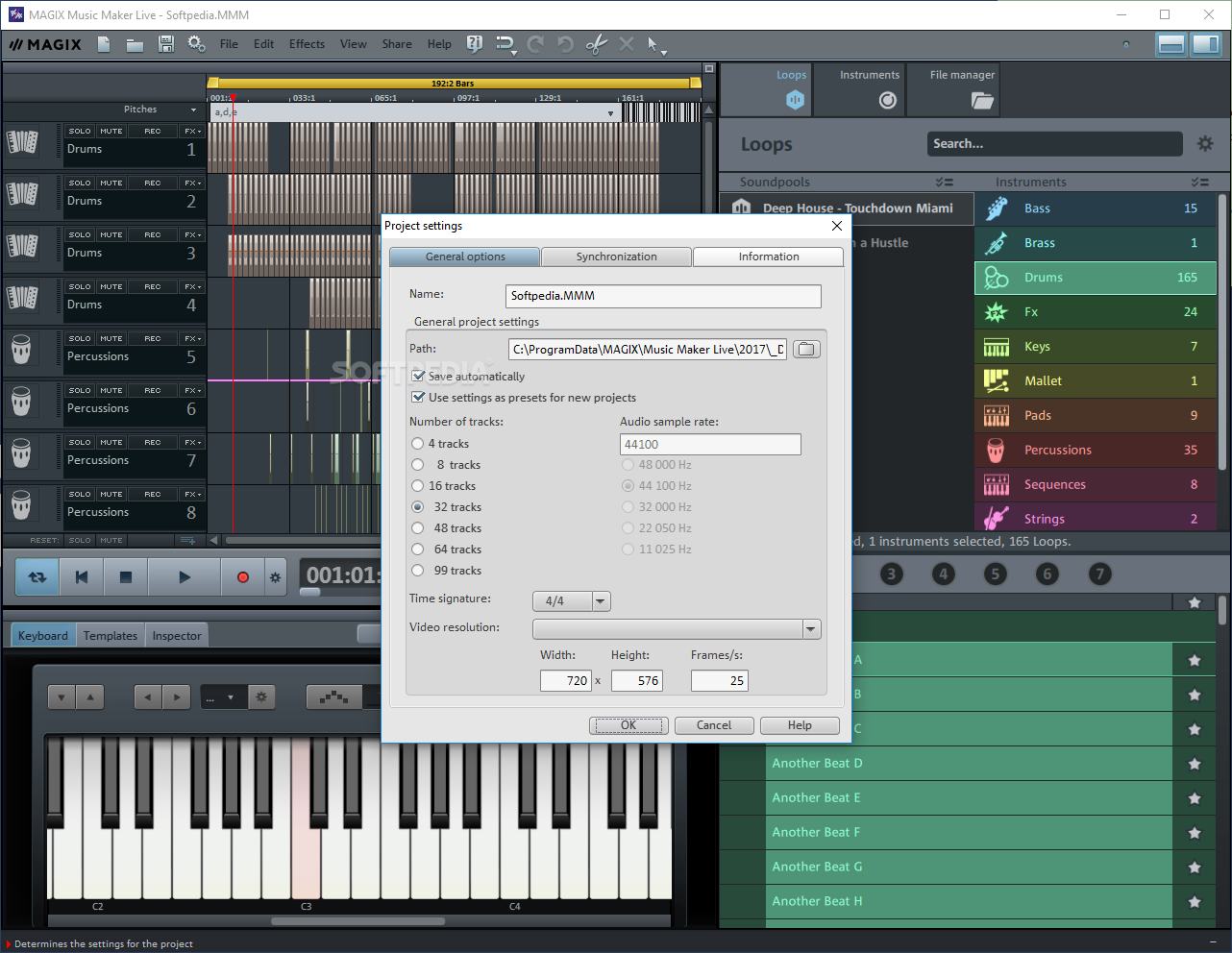Toggle Save automatically checkbox
Viewport: 1232px width, 953px height.
418,377
